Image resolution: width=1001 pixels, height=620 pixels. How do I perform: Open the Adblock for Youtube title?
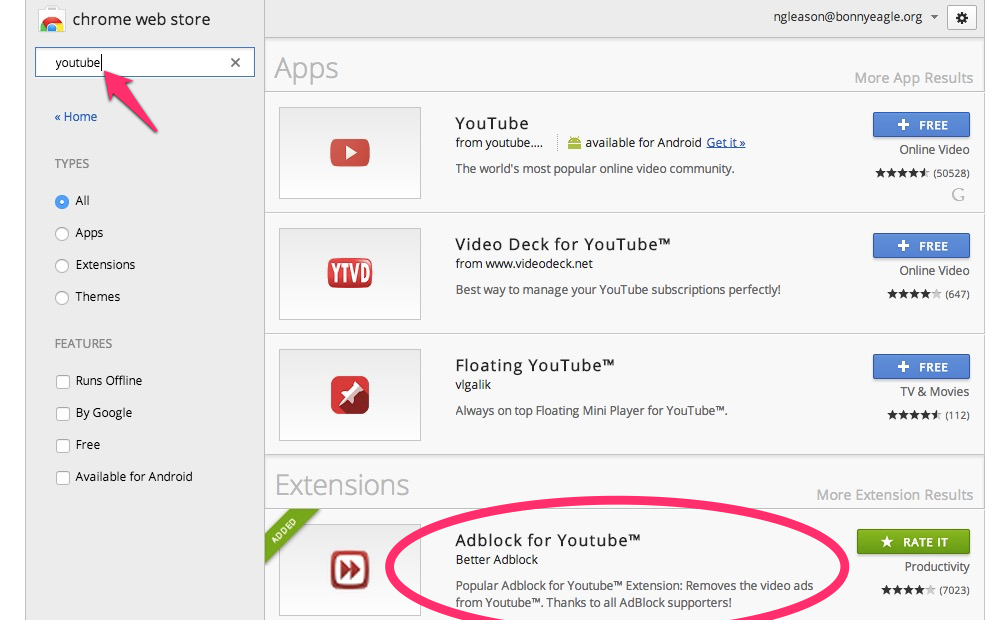click(x=548, y=540)
